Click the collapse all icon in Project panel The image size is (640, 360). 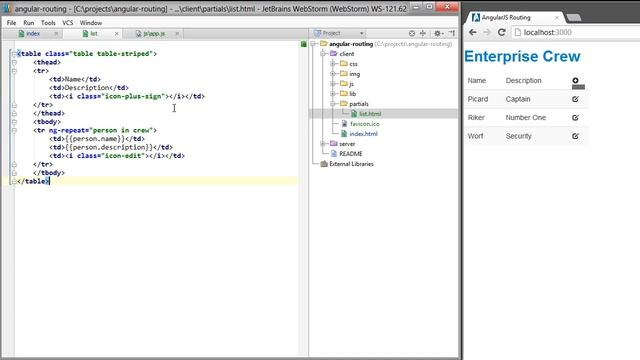pyautogui.click(x=423, y=33)
